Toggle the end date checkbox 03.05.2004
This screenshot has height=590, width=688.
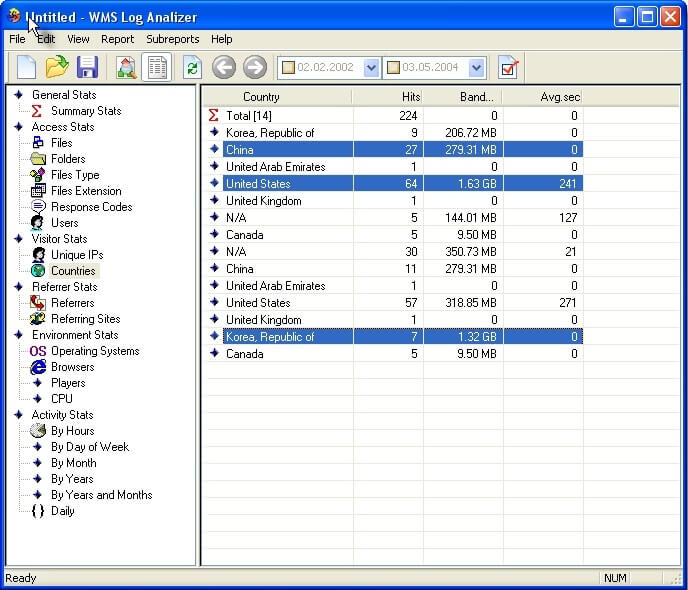pos(393,68)
